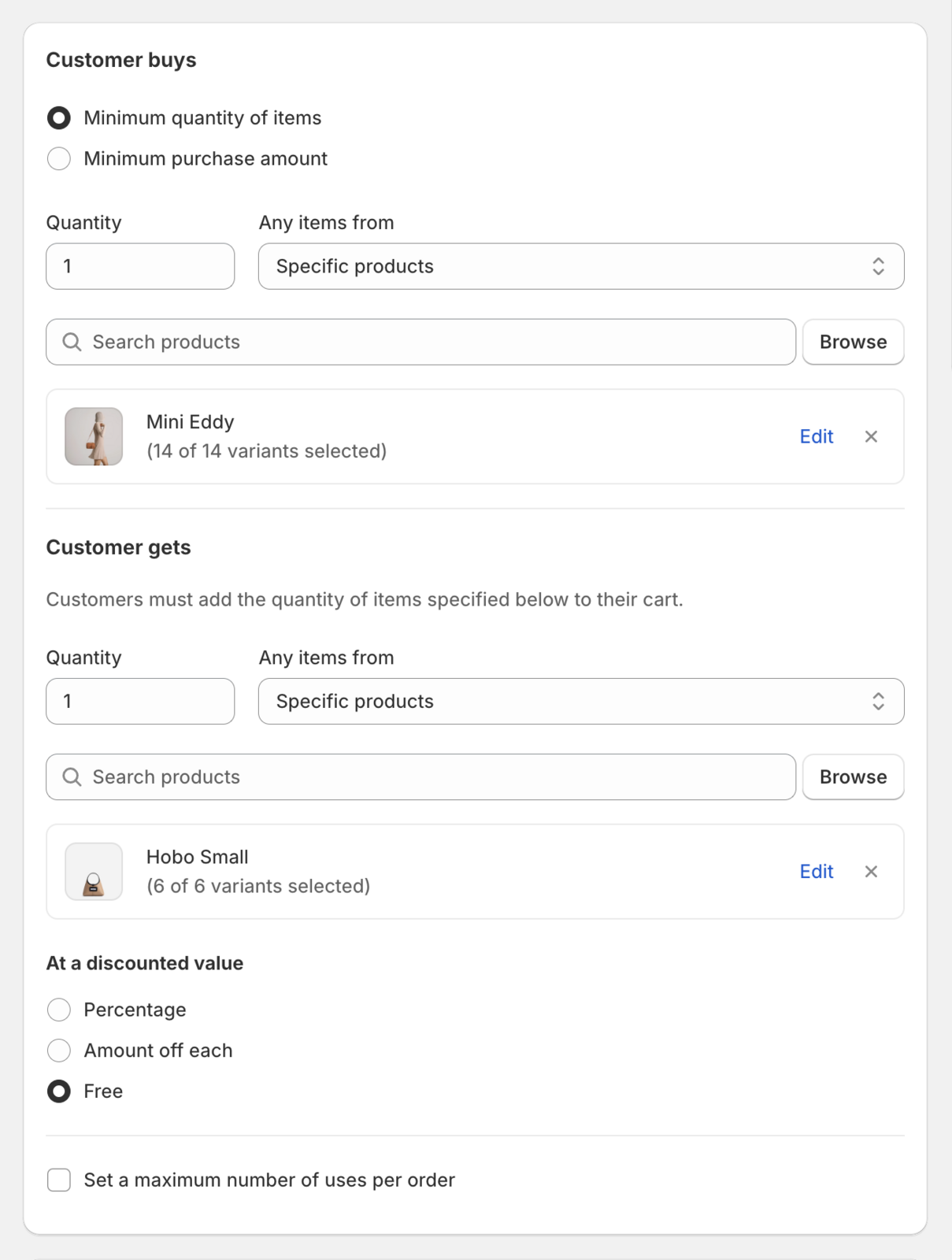Browse products for Customer gets
The image size is (952, 1260).
point(853,777)
